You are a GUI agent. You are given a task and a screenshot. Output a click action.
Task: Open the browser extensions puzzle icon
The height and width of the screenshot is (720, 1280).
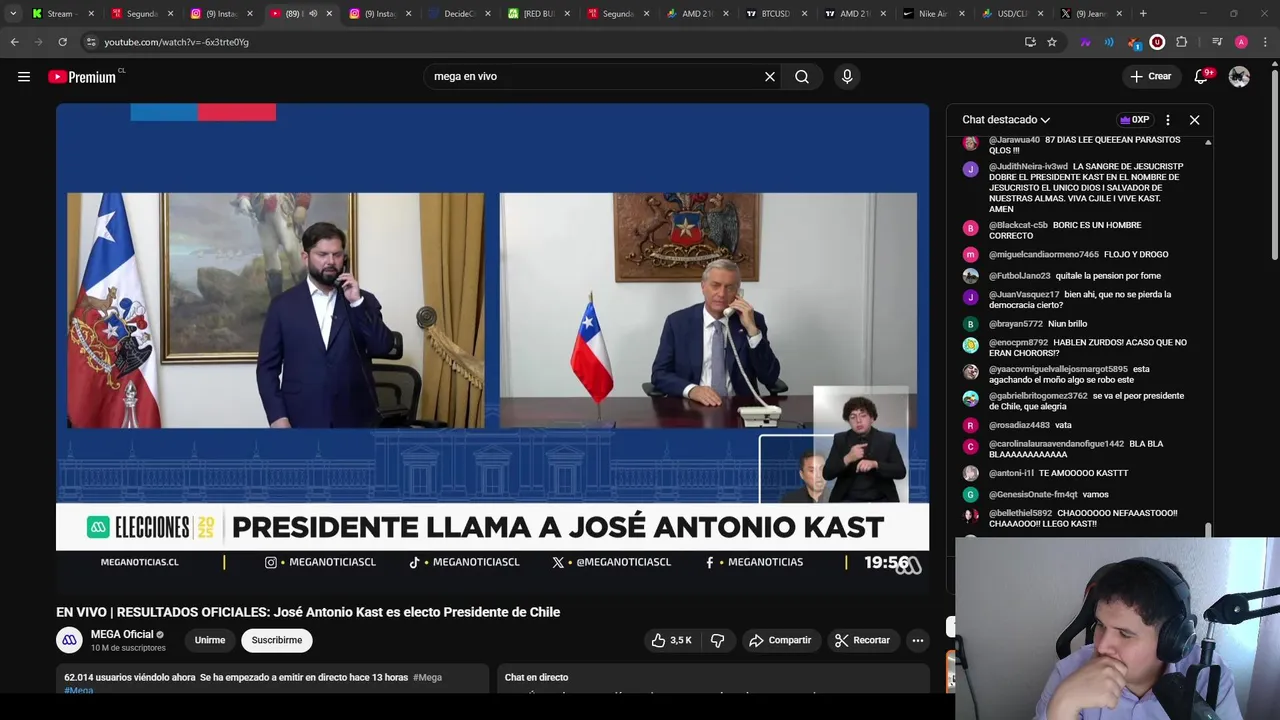[x=1181, y=42]
